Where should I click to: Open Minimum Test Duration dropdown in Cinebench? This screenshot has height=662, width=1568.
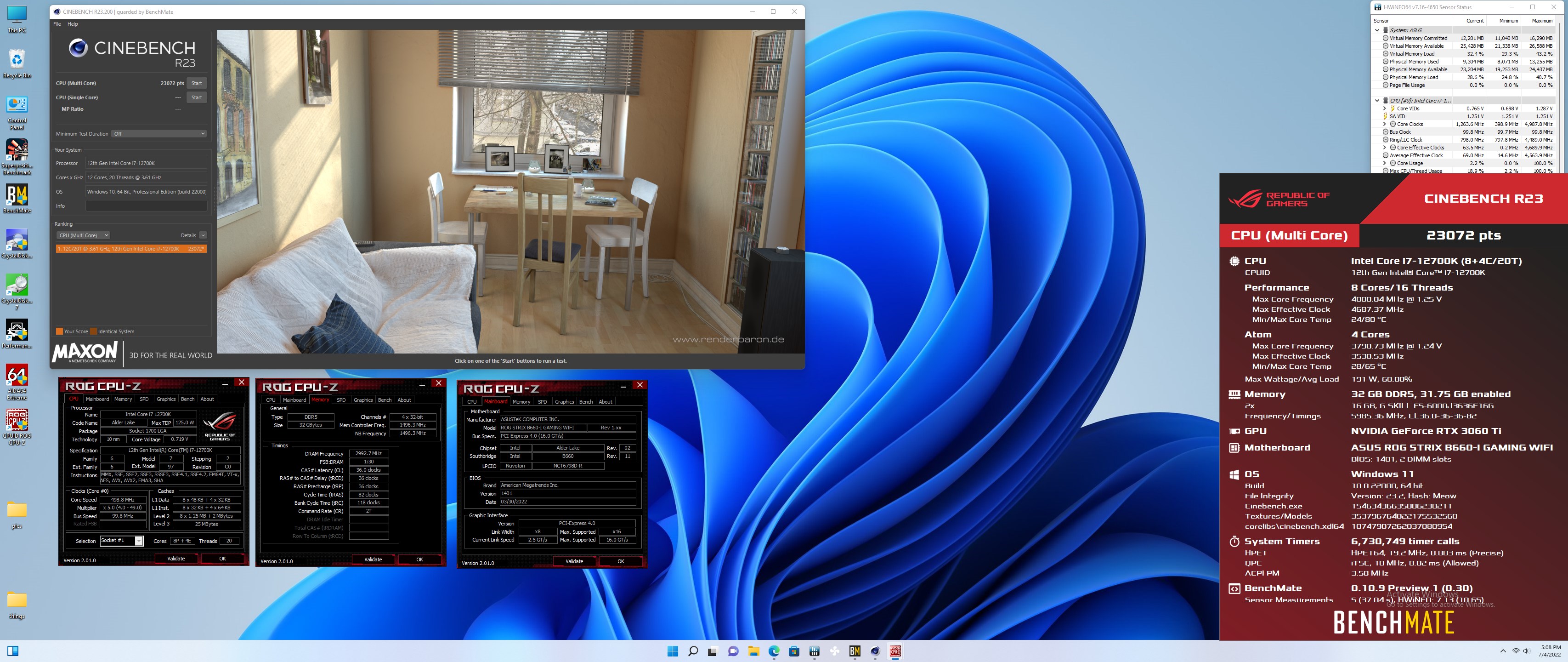pyautogui.click(x=159, y=134)
